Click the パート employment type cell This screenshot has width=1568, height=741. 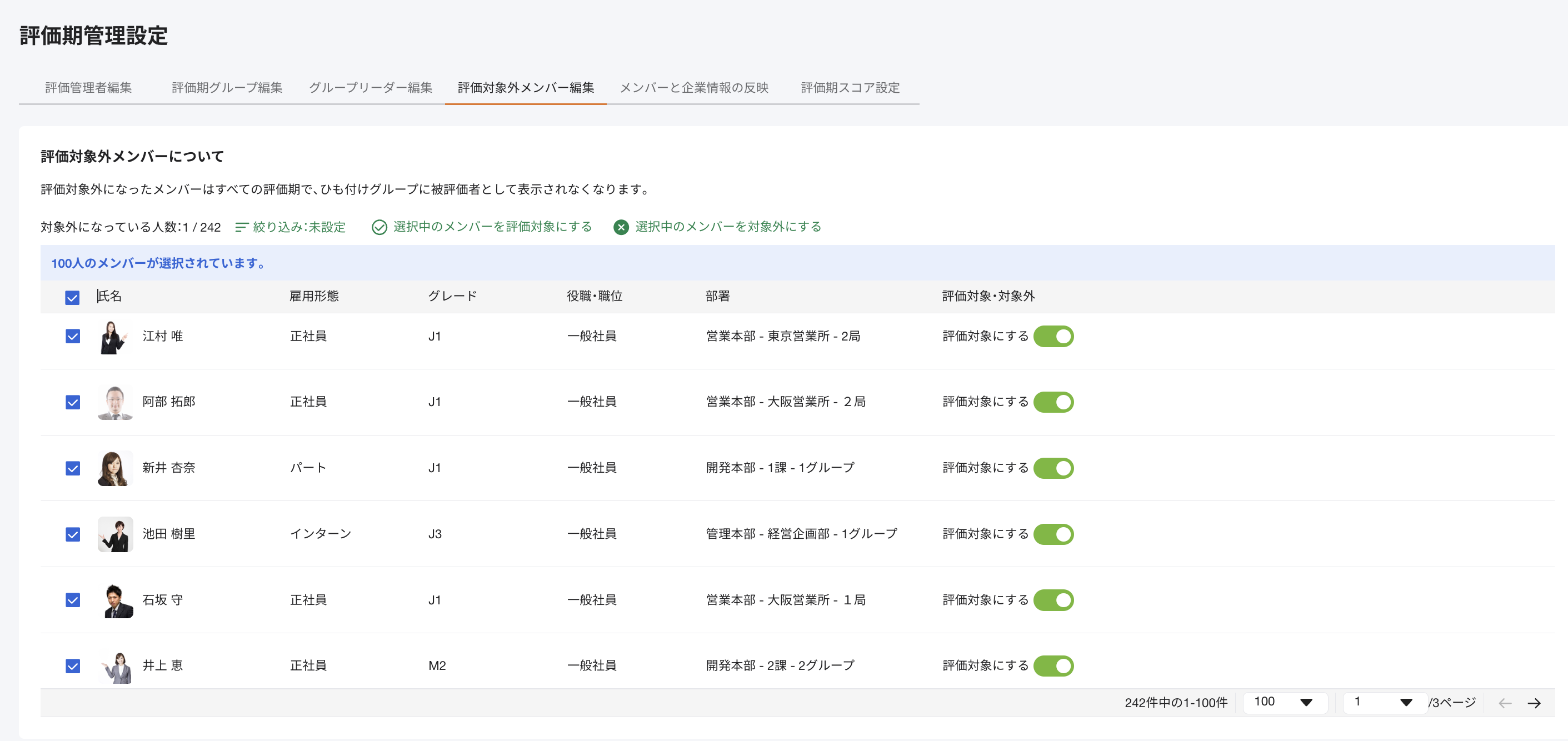308,468
